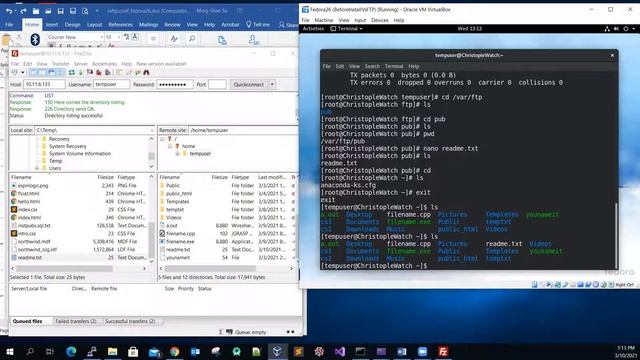Open the Word font size dropdown

(119, 37)
